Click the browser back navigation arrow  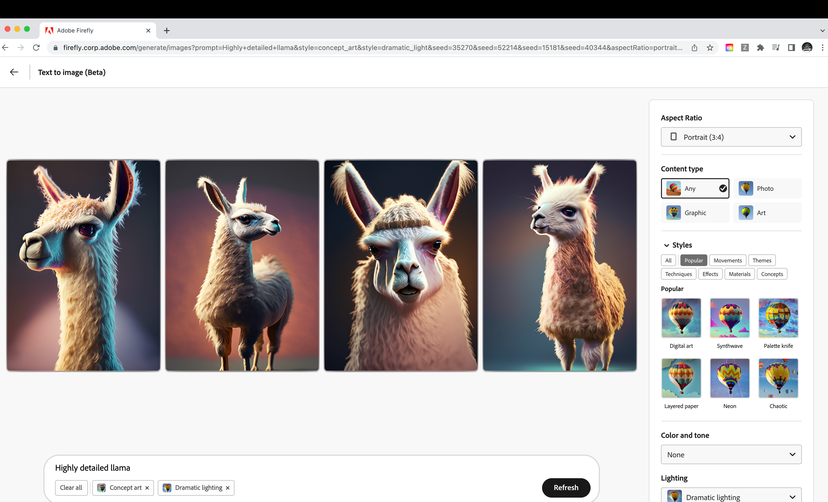(5, 48)
